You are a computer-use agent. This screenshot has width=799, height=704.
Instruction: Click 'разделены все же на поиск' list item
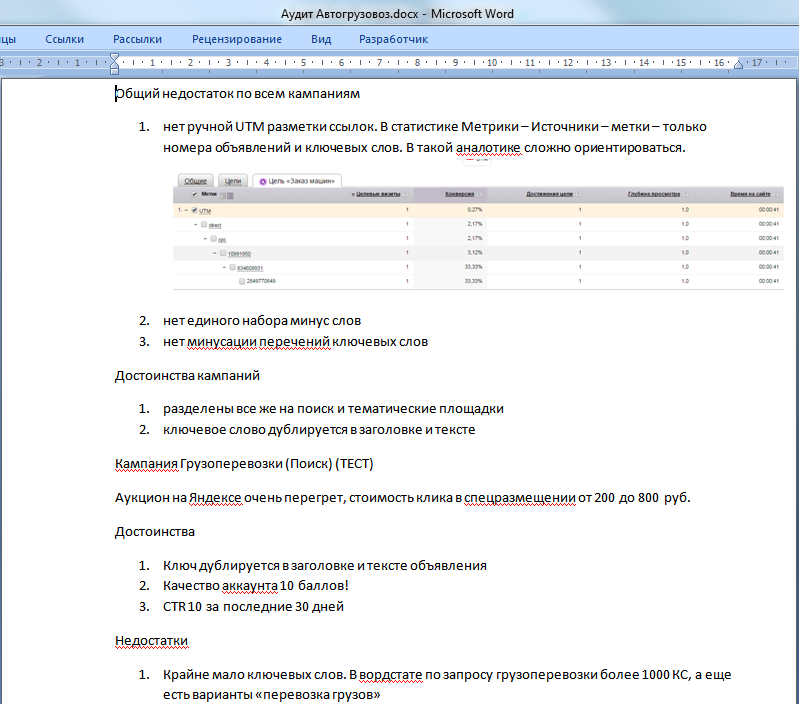[333, 409]
